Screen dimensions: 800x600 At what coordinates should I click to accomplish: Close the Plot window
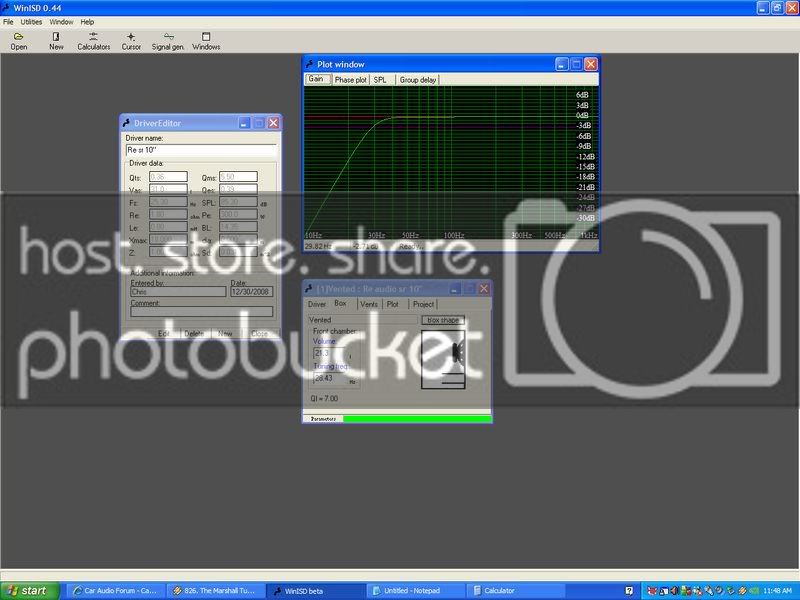point(591,64)
